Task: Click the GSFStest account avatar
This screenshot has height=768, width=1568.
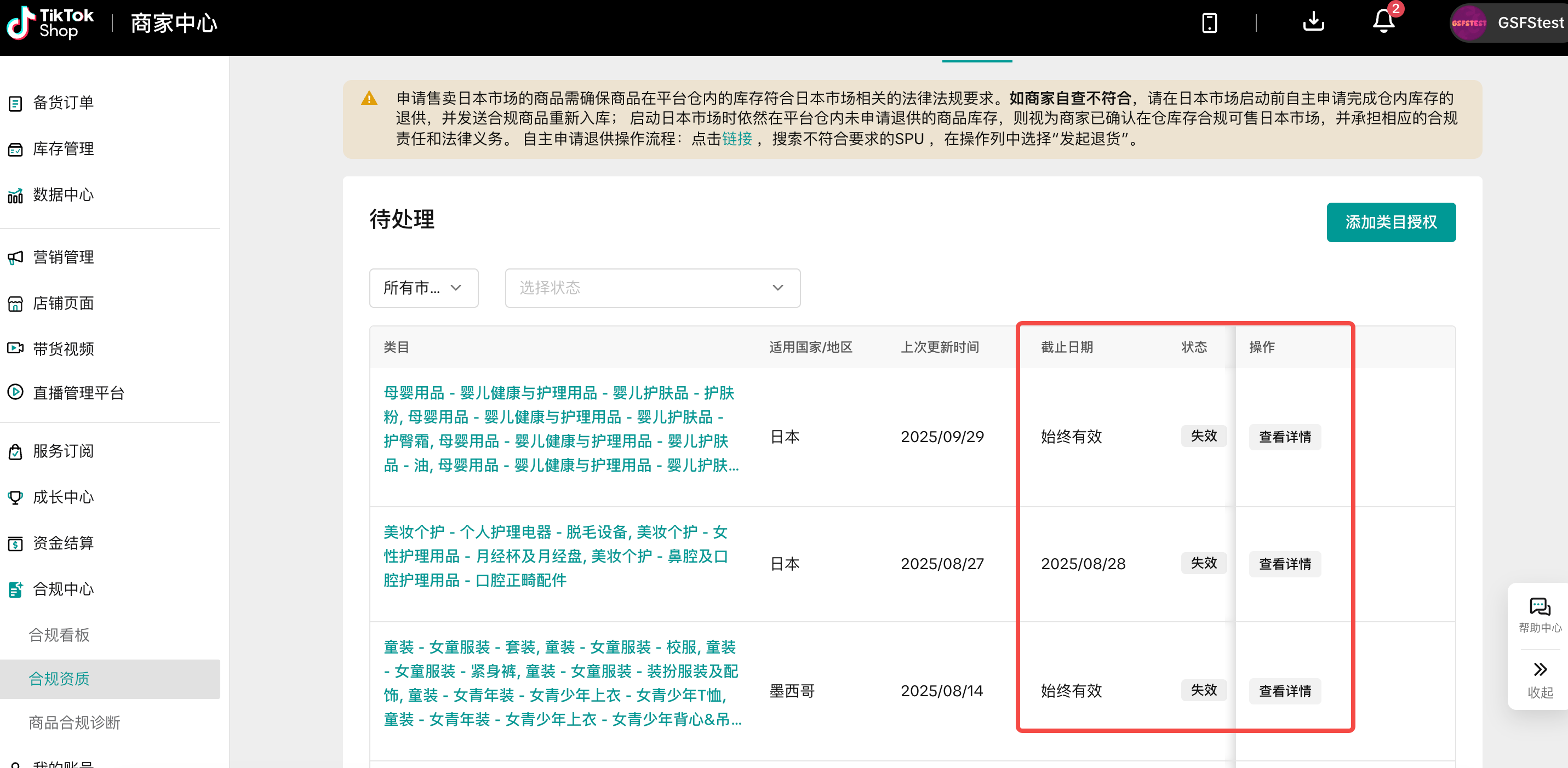Action: (x=1468, y=23)
